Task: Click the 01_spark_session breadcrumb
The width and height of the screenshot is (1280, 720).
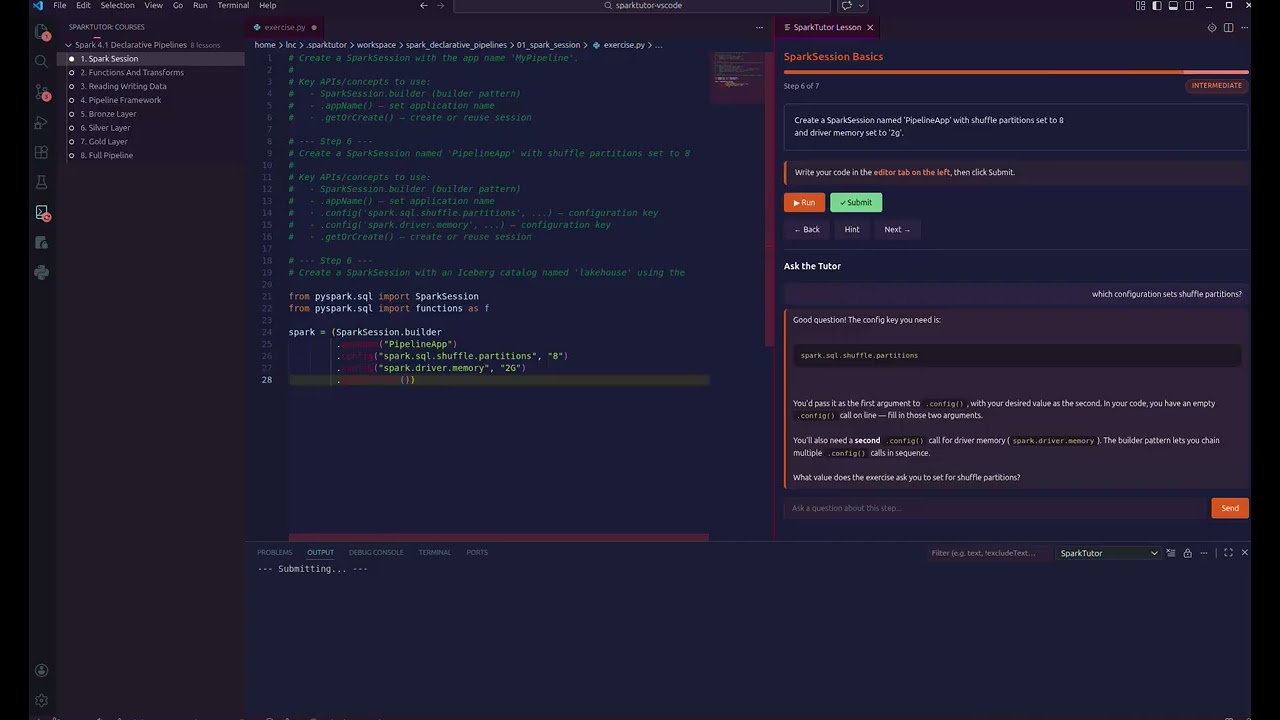Action: (548, 45)
